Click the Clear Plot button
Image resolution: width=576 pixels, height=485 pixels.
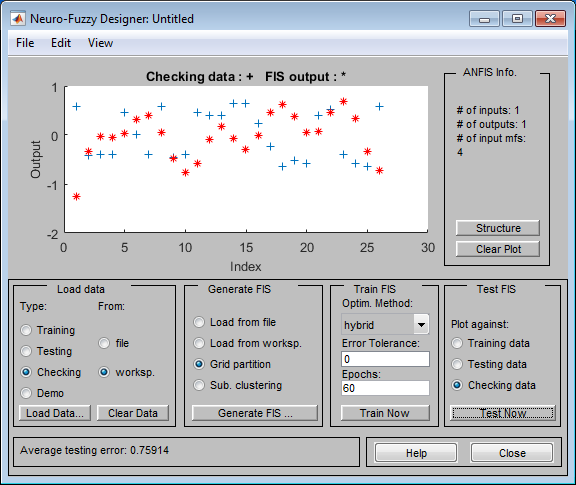point(498,249)
